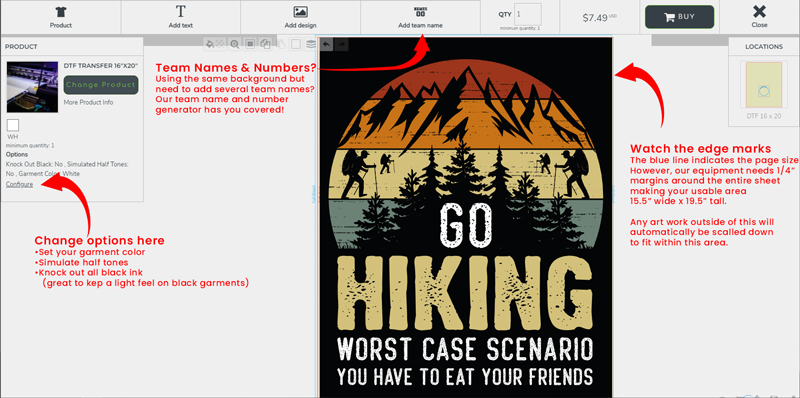
Task: Open the layers stack icon
Action: click(311, 44)
